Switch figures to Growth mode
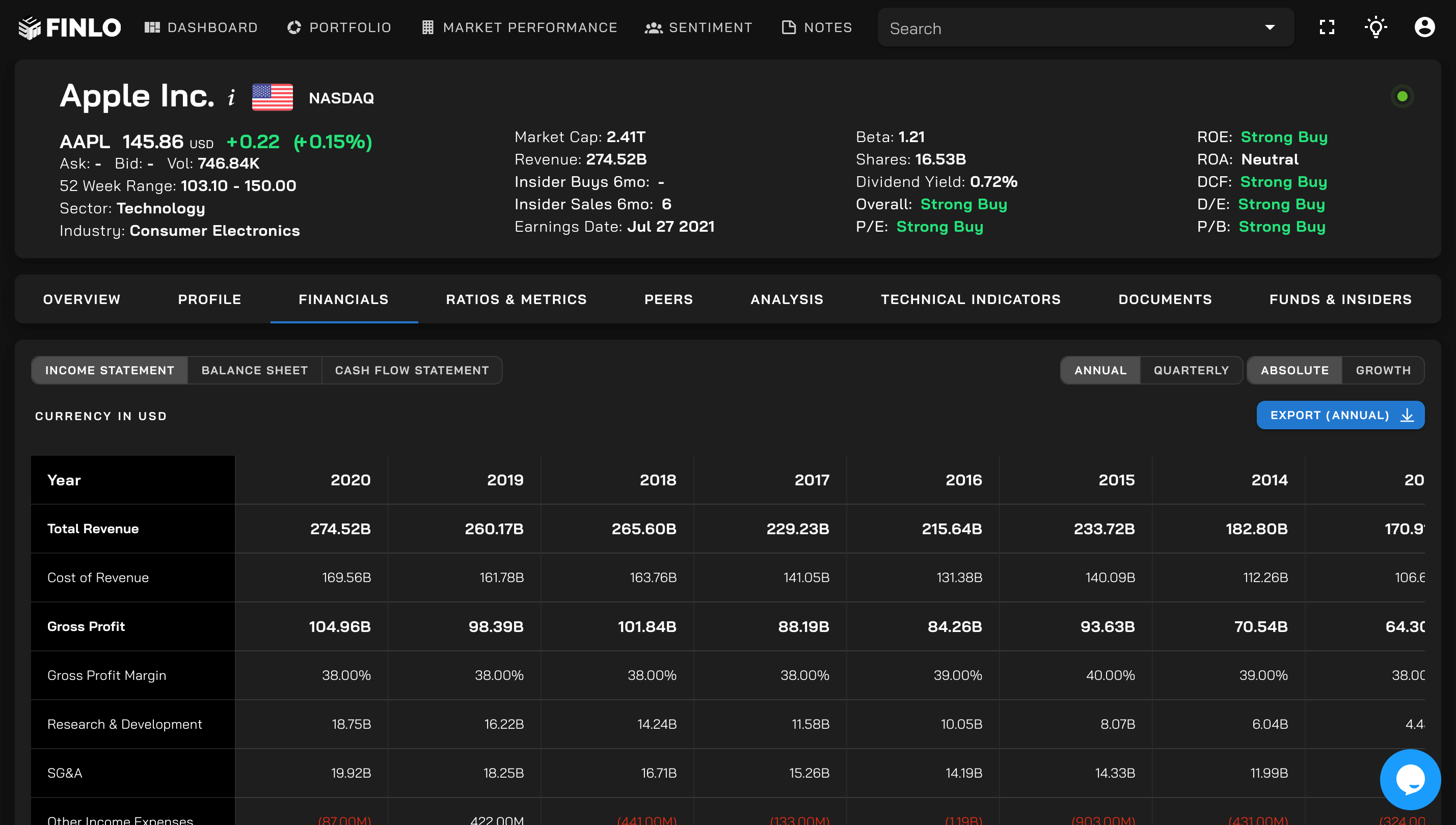This screenshot has width=1456, height=825. (x=1383, y=370)
